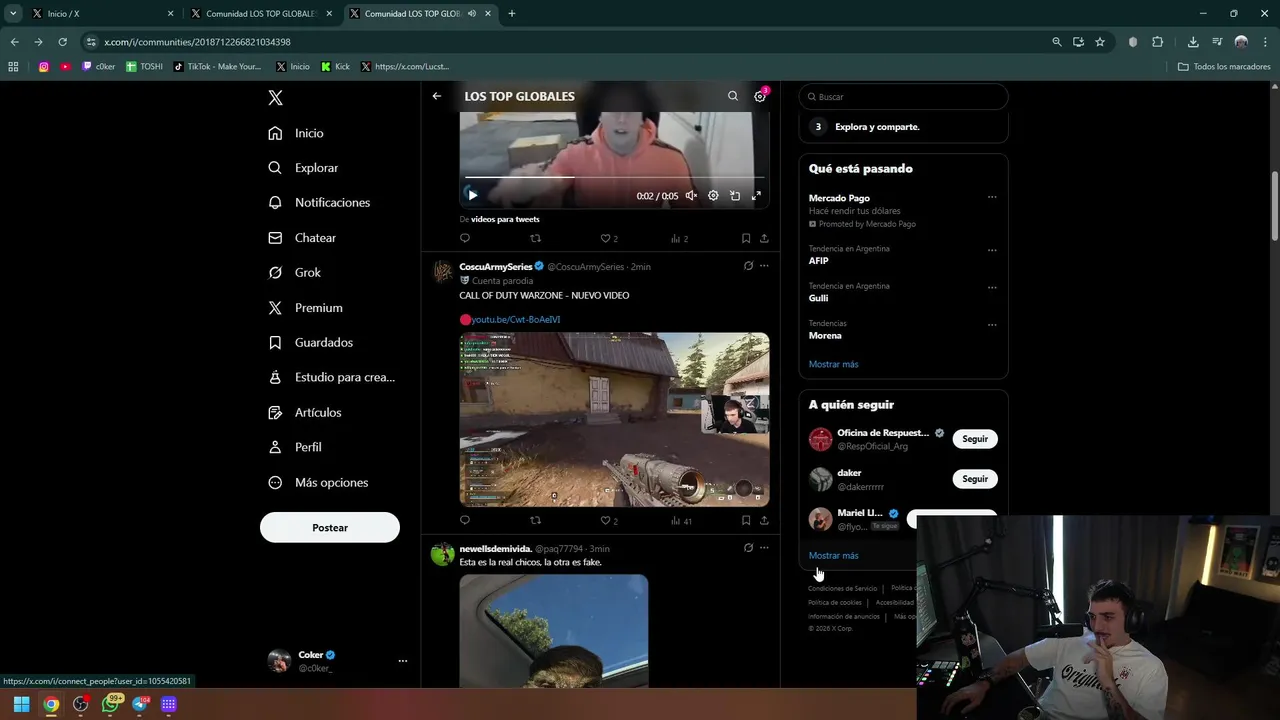1280x720 pixels.
Task: Open community settings gear
Action: tap(760, 96)
